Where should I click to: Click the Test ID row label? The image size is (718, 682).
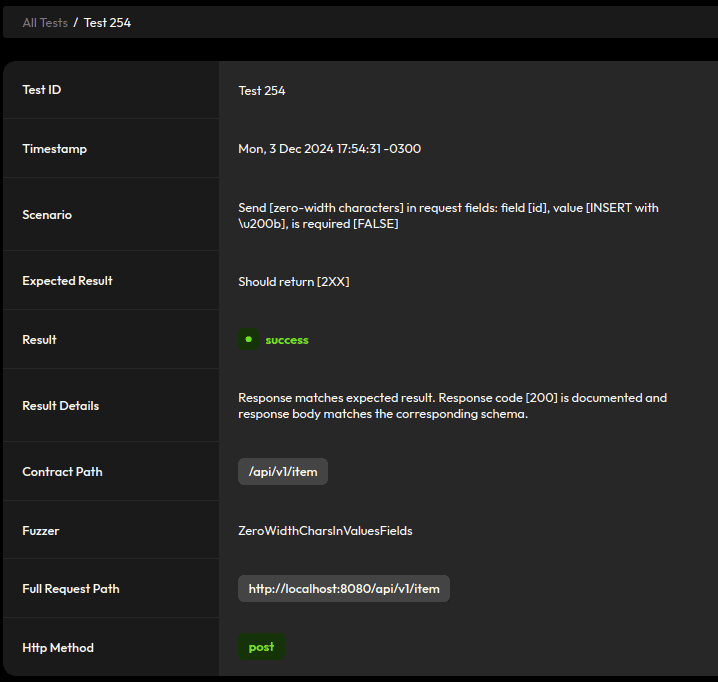[42, 90]
